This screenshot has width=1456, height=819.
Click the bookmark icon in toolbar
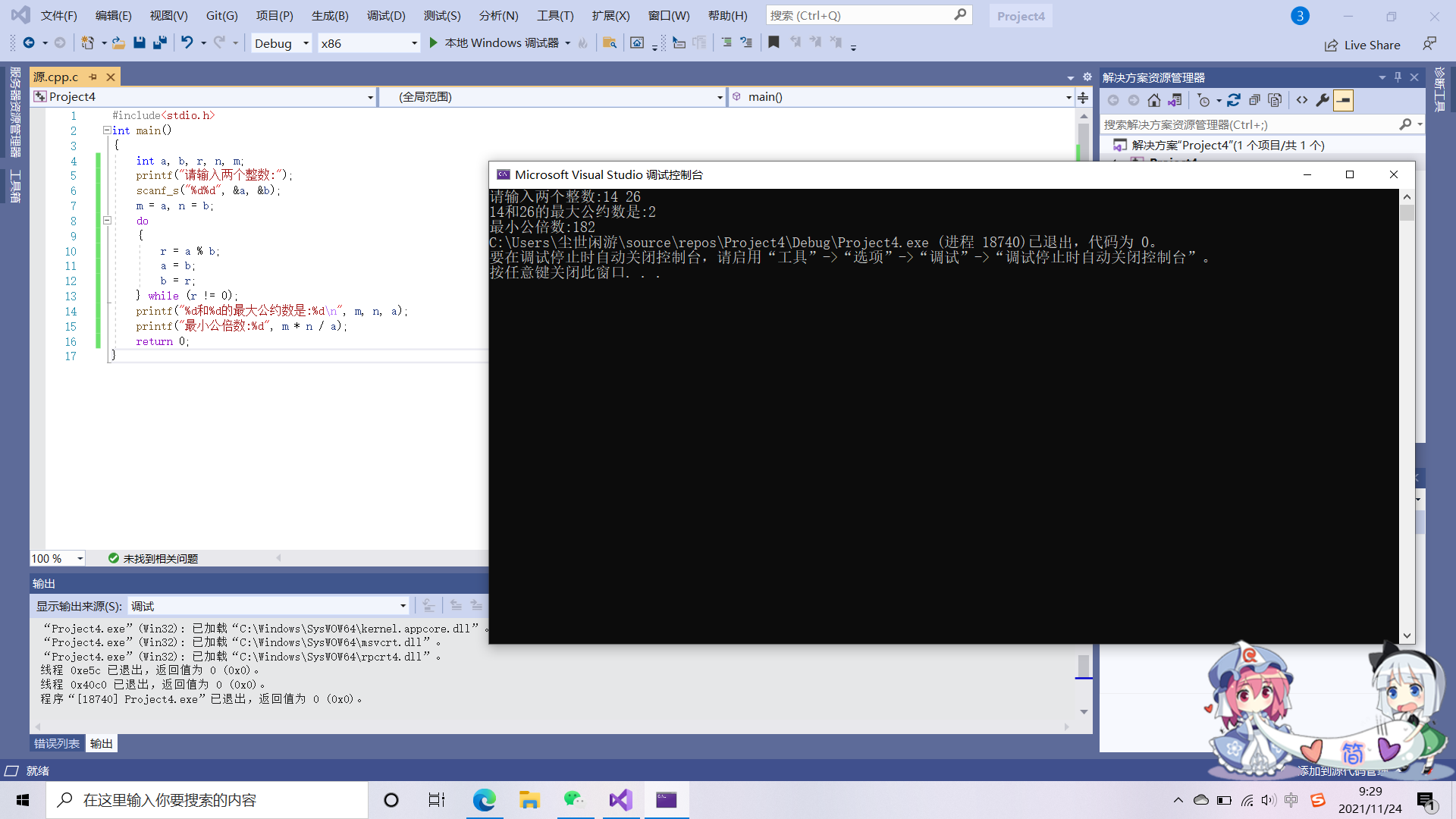pos(773,43)
